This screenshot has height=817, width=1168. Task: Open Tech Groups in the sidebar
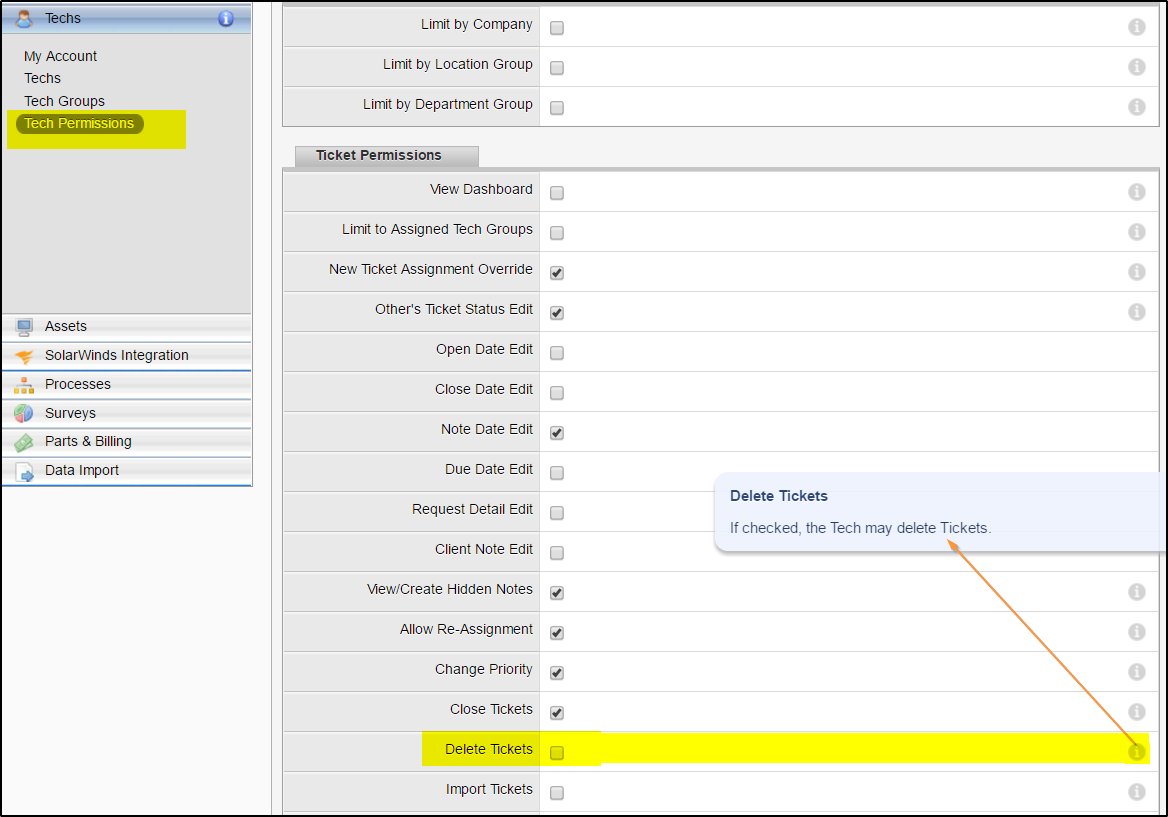click(x=64, y=101)
